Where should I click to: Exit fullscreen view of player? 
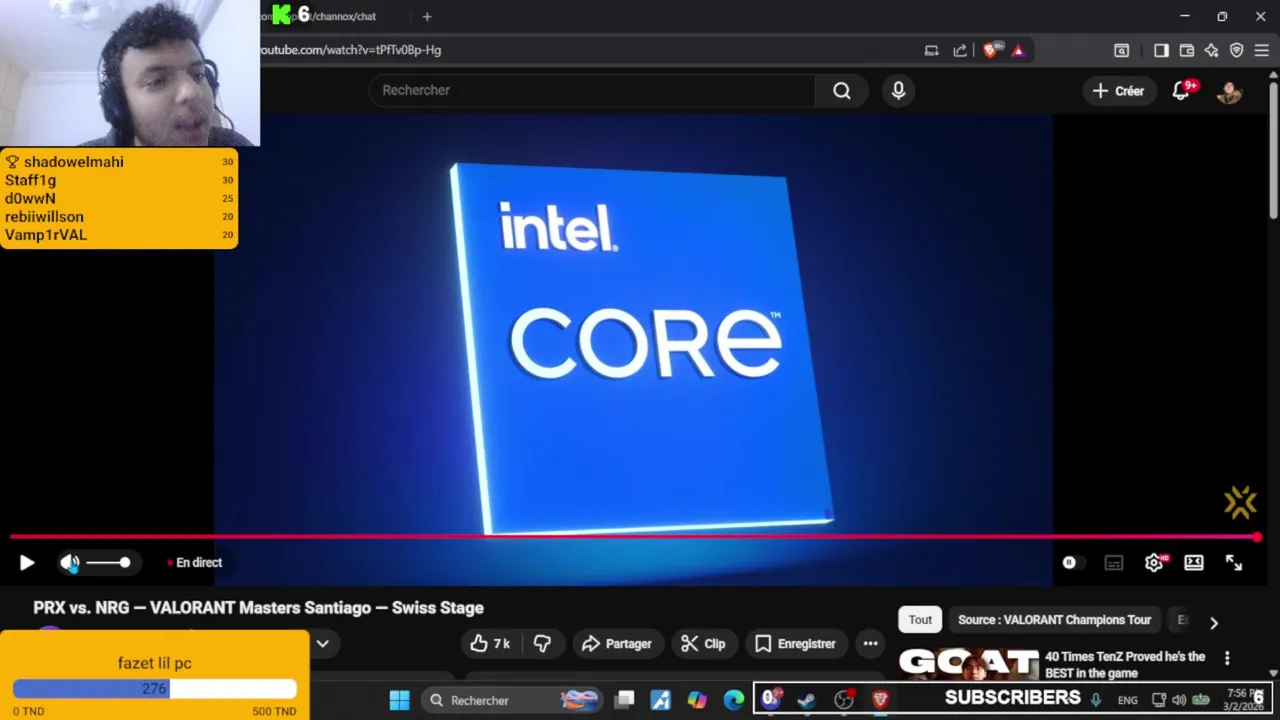click(1234, 563)
